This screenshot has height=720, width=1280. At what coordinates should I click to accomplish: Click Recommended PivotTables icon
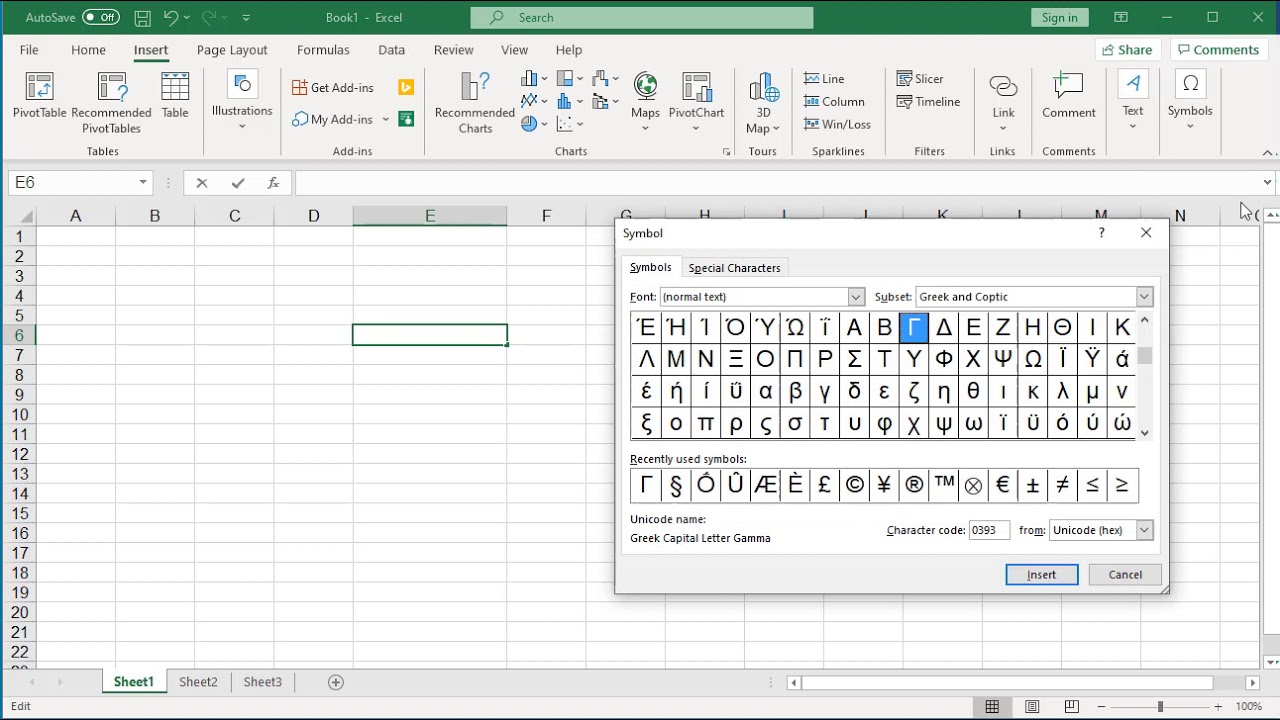pos(111,102)
